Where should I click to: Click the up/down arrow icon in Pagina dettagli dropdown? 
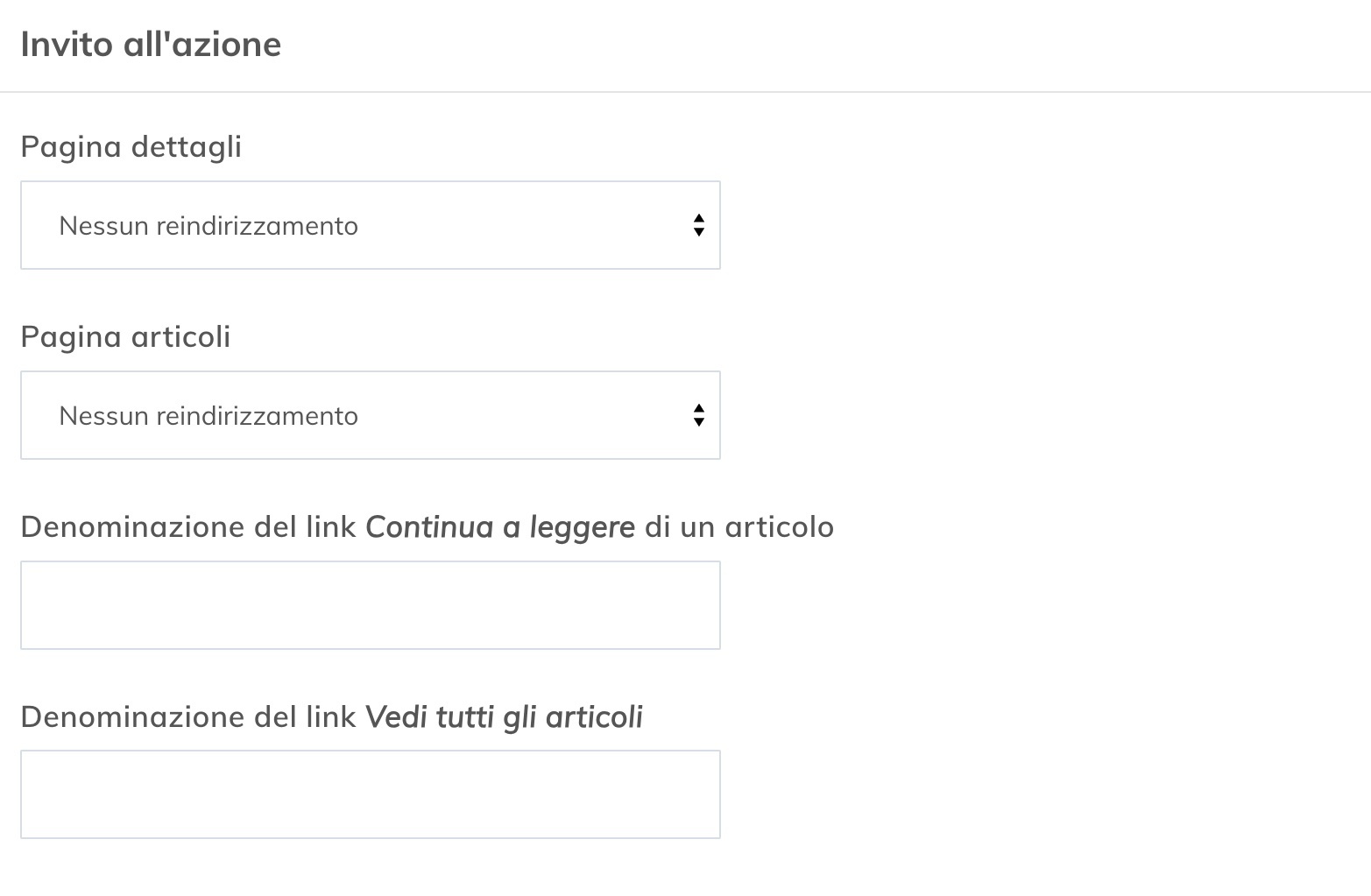[x=698, y=225]
